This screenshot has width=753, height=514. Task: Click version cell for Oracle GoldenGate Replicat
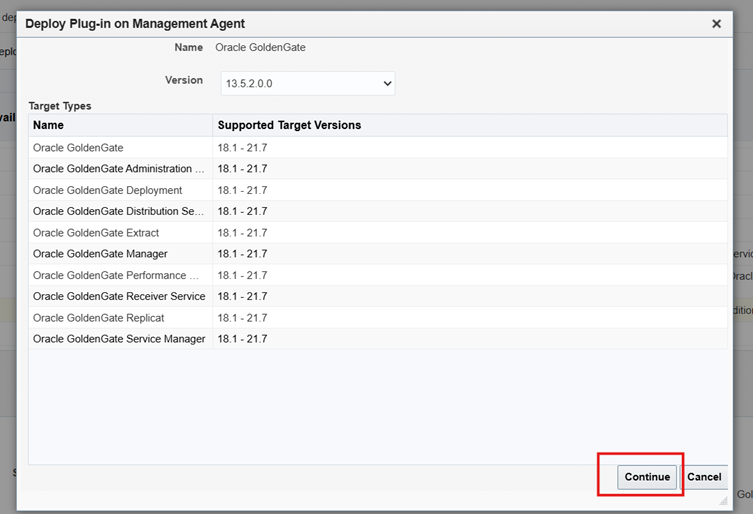point(242,317)
